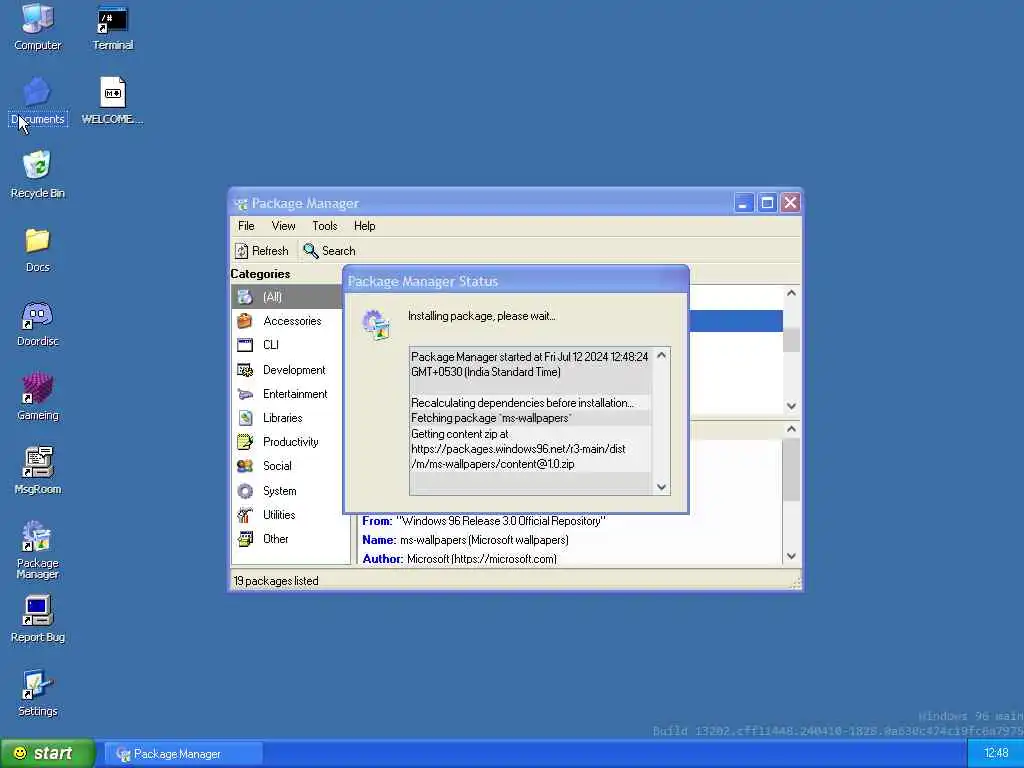The image size is (1024, 768).
Task: Launch the Doordisc desktop shortcut
Action: (x=37, y=323)
